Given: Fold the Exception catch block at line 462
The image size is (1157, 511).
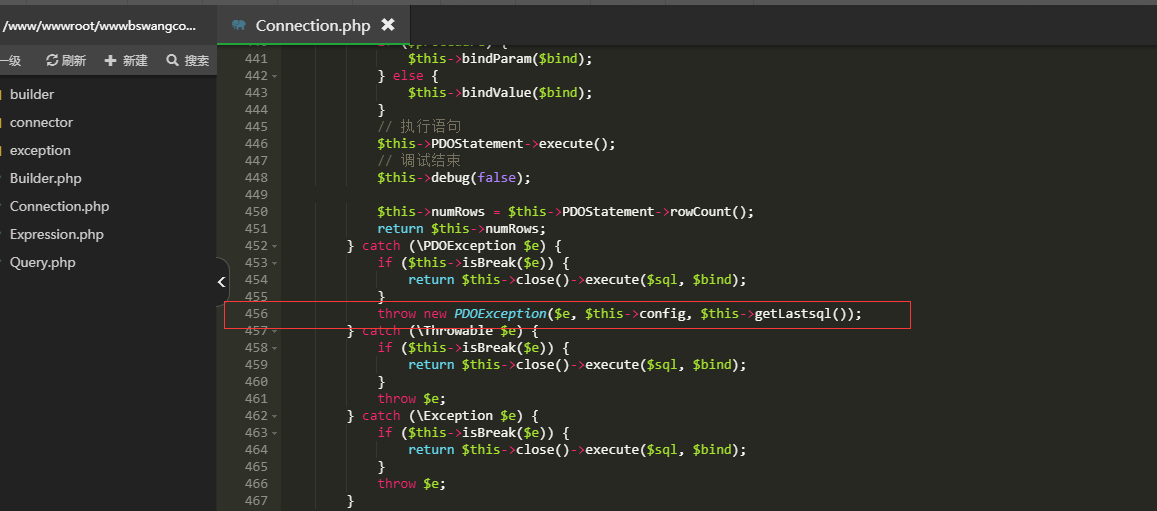Looking at the screenshot, I should click(275, 416).
